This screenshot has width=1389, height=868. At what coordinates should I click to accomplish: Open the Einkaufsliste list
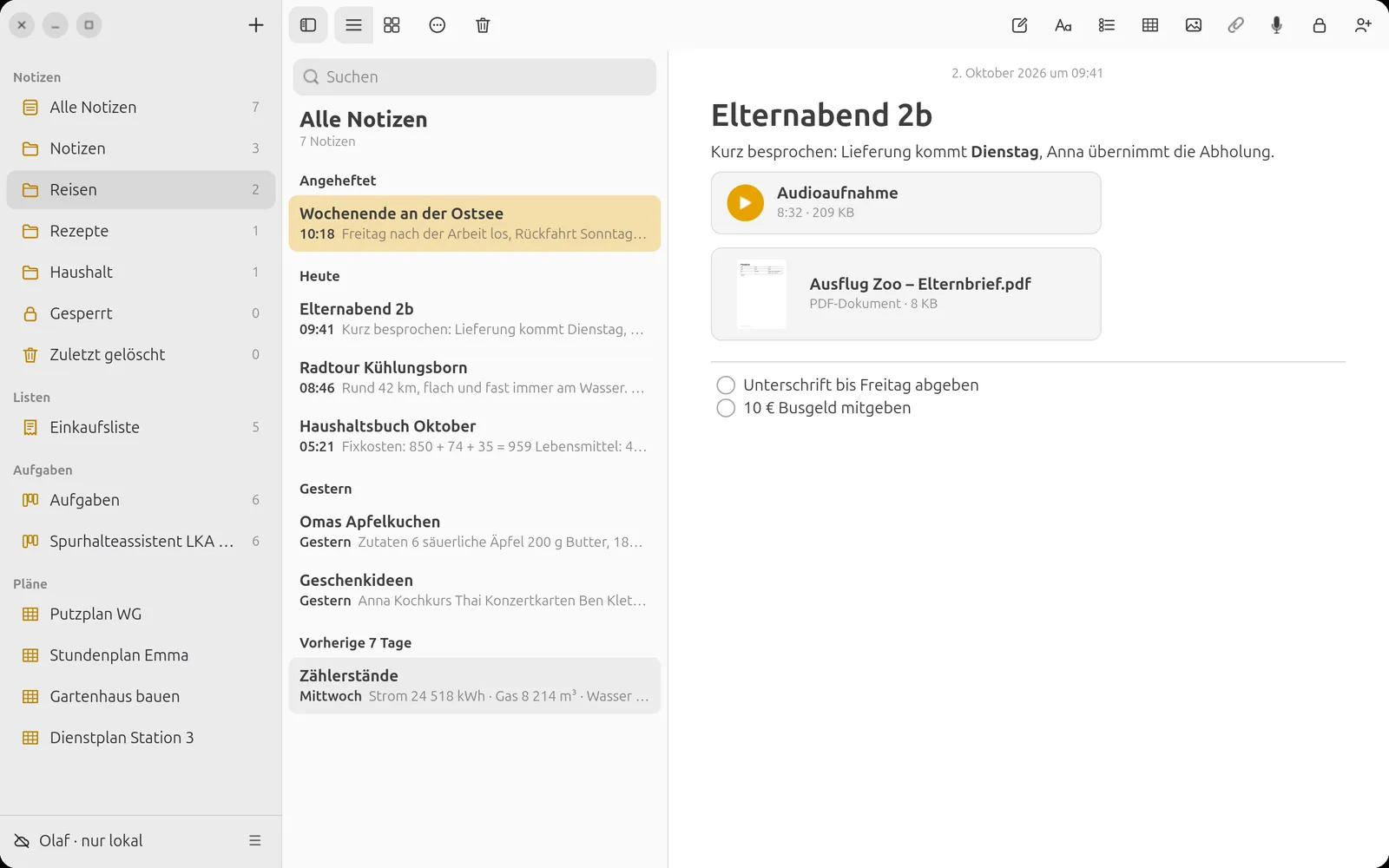pos(141,427)
